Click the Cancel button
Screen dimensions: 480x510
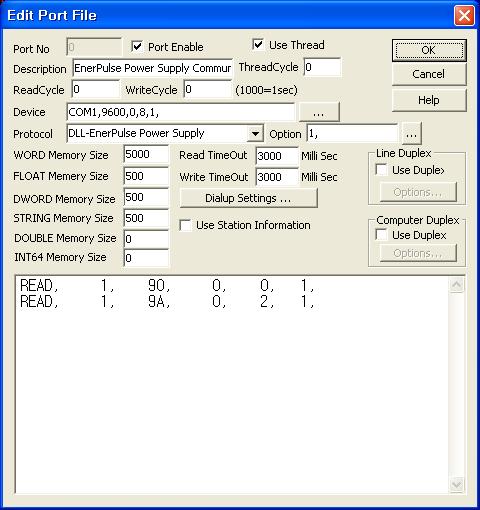[x=429, y=74]
